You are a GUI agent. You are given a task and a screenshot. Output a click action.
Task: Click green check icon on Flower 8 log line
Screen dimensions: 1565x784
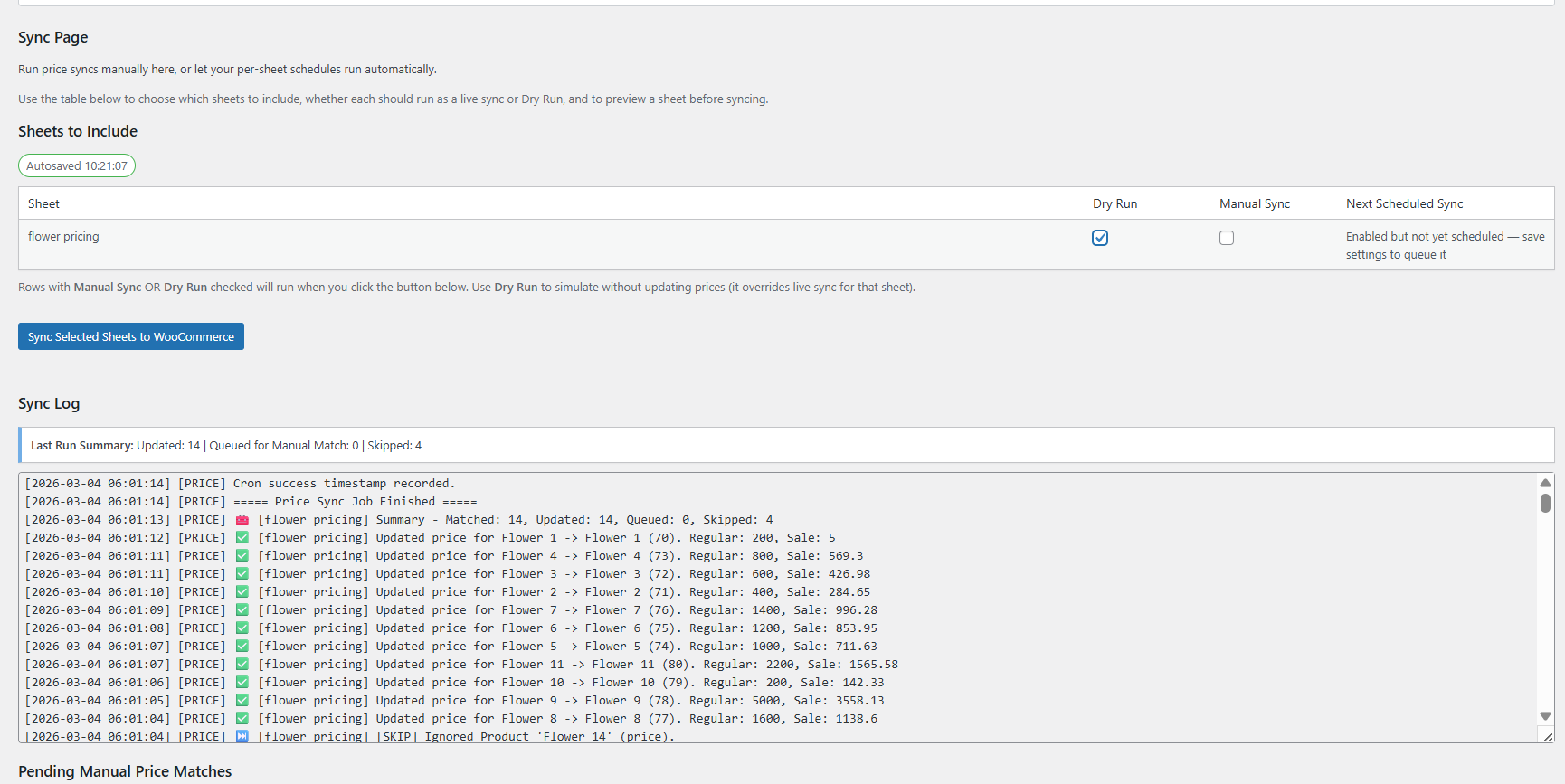point(242,718)
